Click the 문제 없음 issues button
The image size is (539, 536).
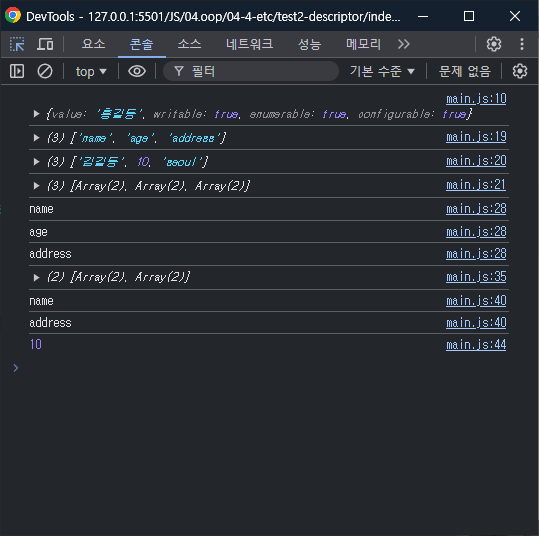click(464, 72)
